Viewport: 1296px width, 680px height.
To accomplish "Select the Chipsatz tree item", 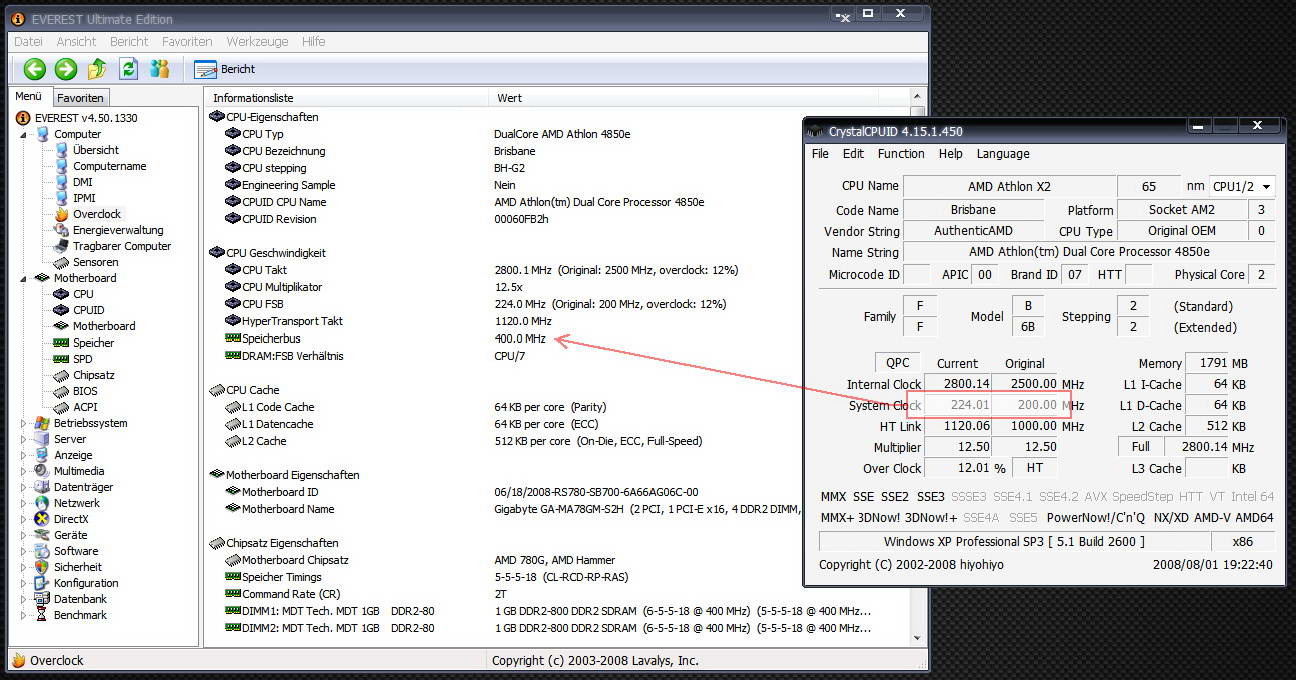I will point(94,375).
